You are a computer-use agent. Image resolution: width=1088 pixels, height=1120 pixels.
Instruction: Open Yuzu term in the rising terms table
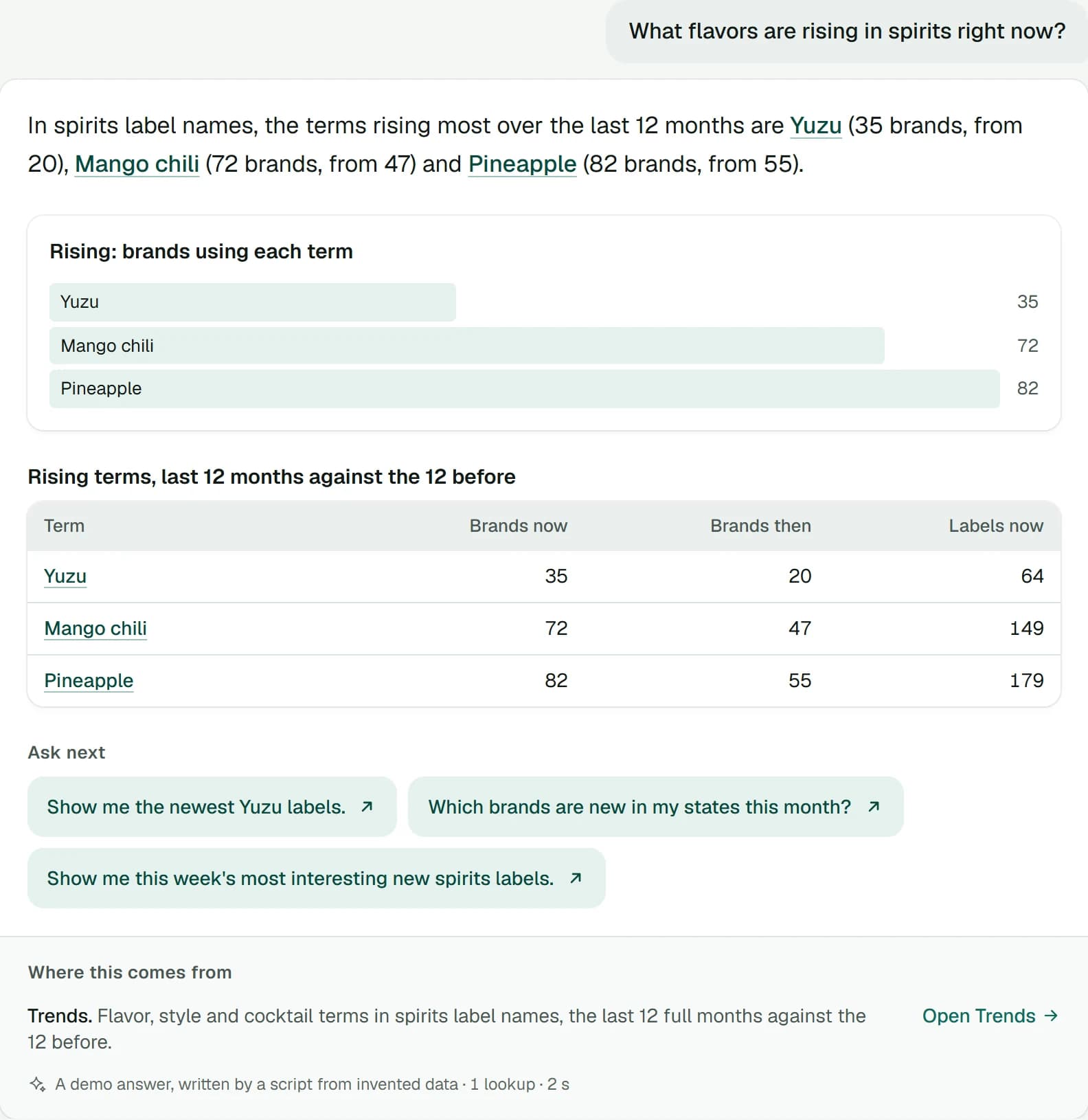(65, 576)
